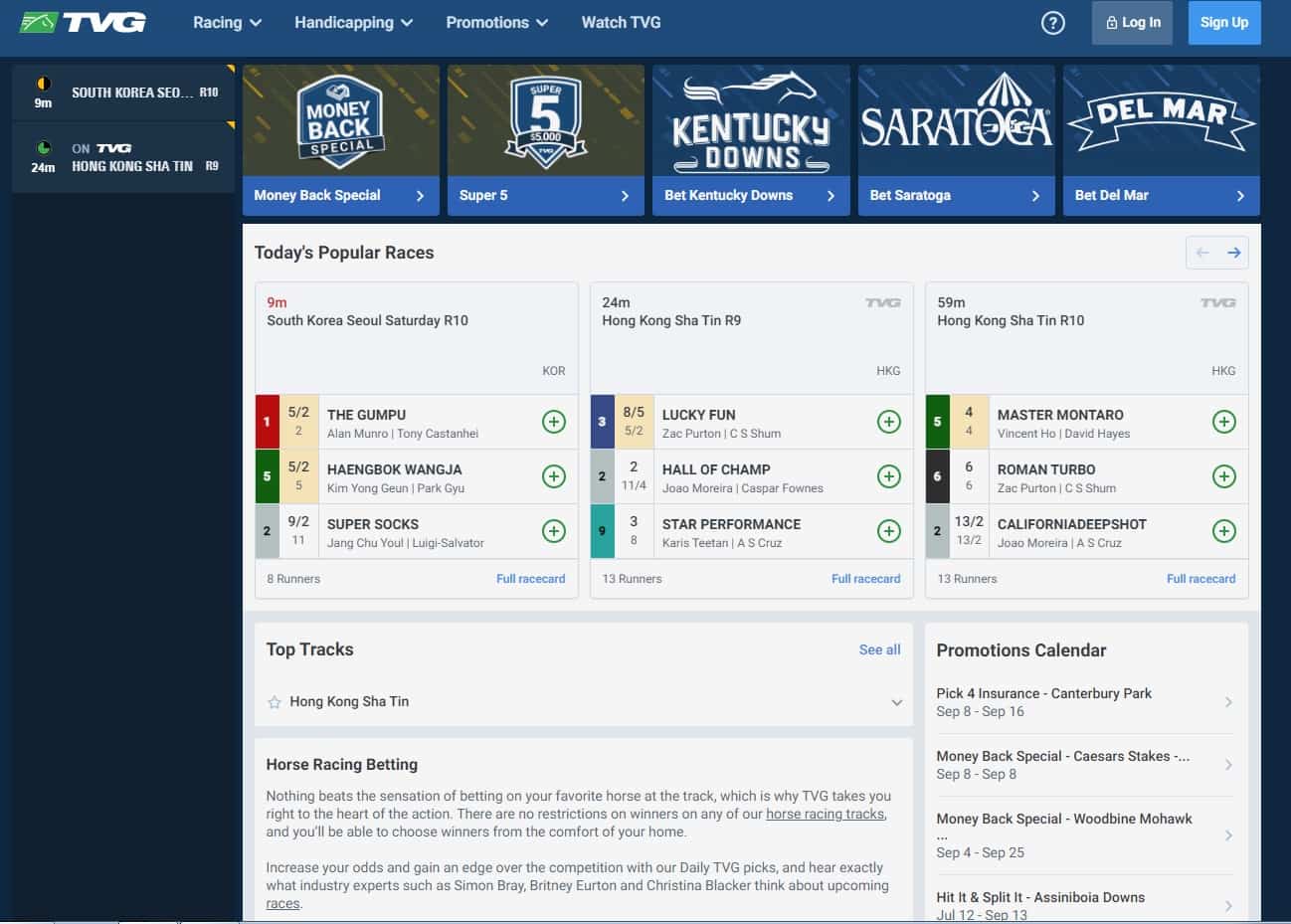Image resolution: width=1291 pixels, height=924 pixels.
Task: Click Pick 4 Insurance - Canterbury Park
Action: click(x=1043, y=693)
